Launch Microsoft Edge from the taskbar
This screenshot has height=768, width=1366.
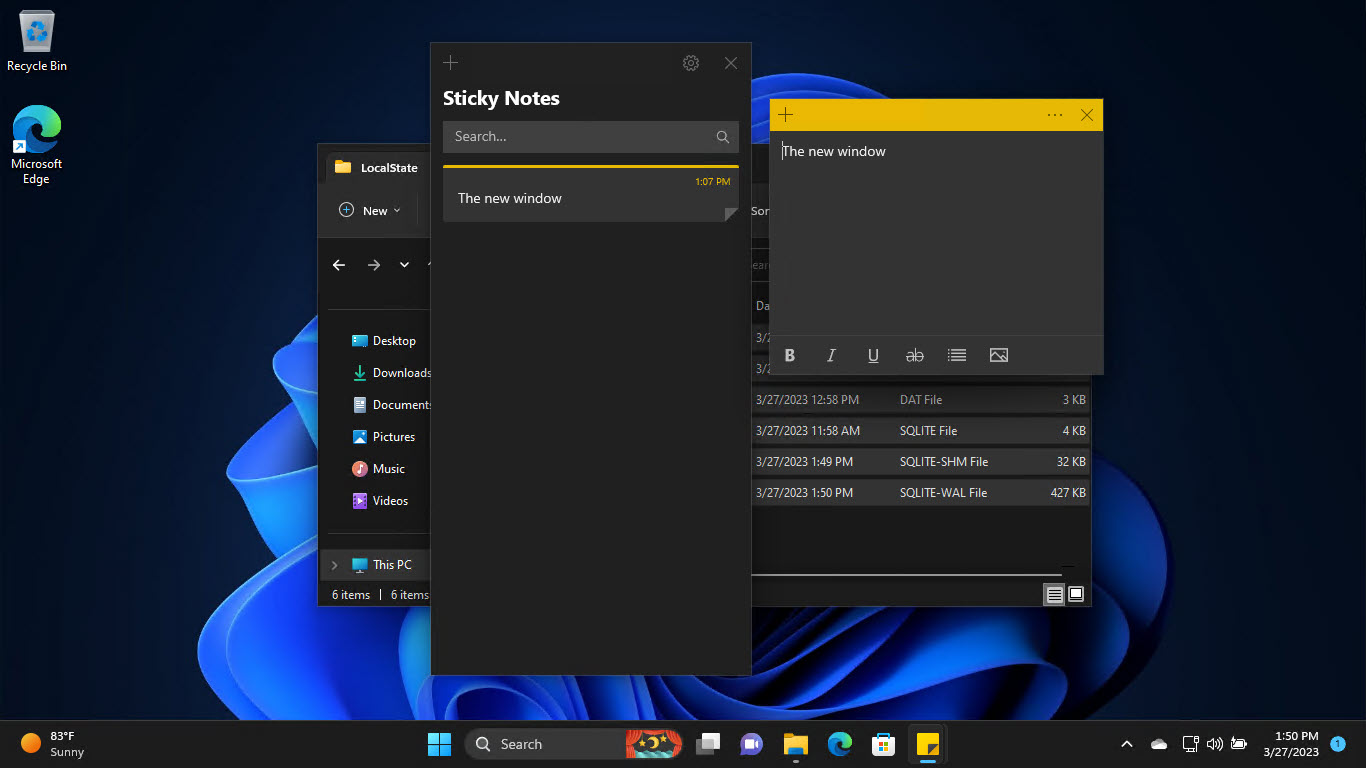pos(839,744)
